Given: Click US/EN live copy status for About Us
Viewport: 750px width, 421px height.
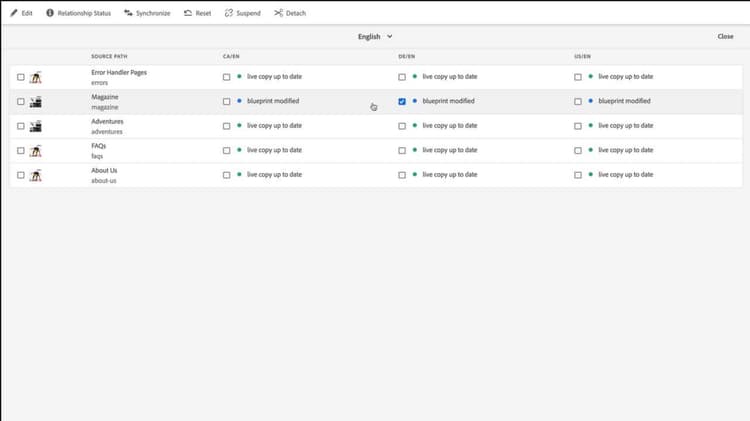Looking at the screenshot, I should pyautogui.click(x=626, y=175).
